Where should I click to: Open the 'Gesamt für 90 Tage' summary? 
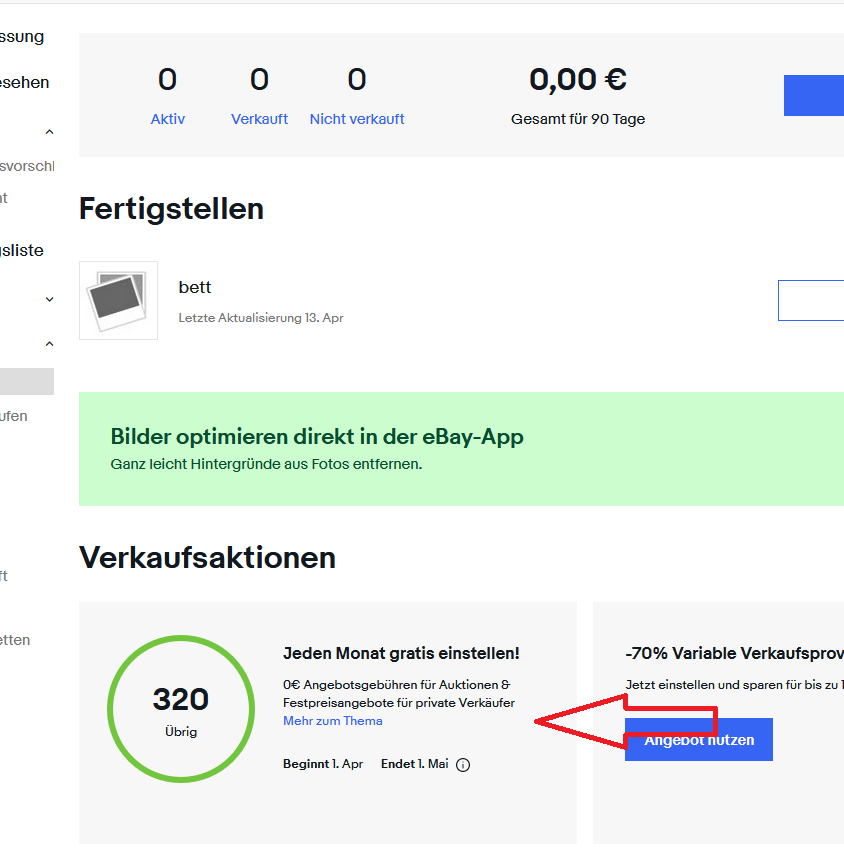coord(577,118)
